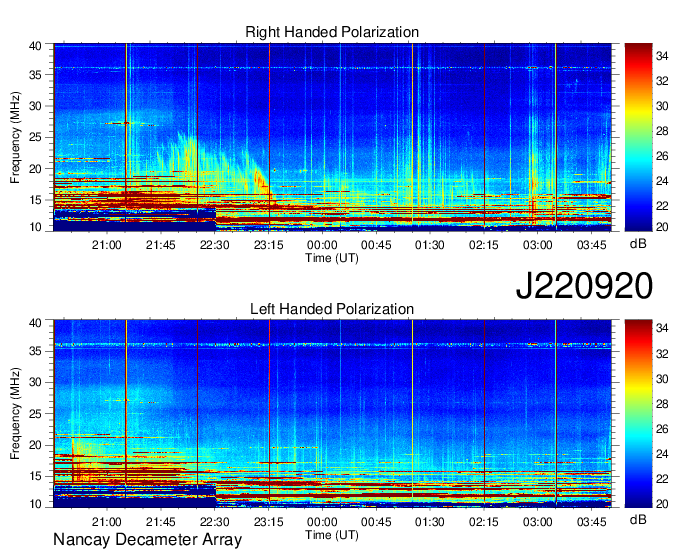Viewport: 680px width, 552px height.
Task: Click the 28 dB value on Left Handed colorbar
Action: pyautogui.click(x=662, y=404)
